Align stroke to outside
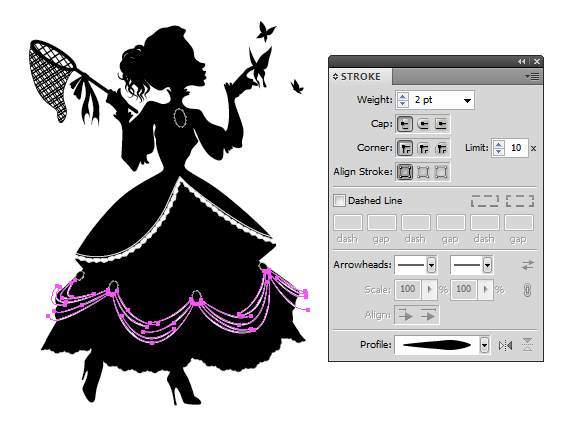 point(441,172)
